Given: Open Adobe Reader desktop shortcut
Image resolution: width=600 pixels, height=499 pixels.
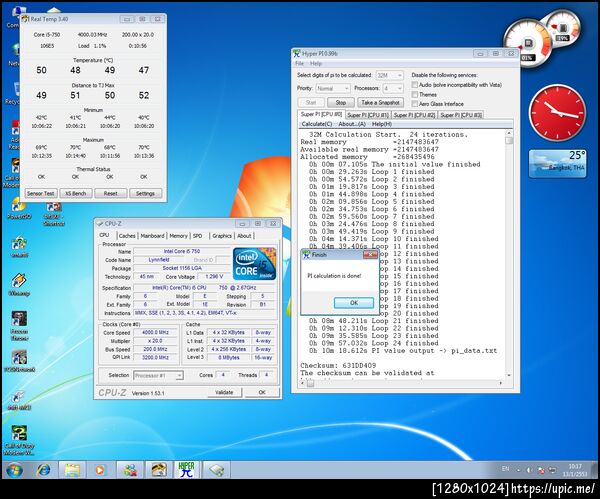Looking at the screenshot, I should pyautogui.click(x=14, y=135).
